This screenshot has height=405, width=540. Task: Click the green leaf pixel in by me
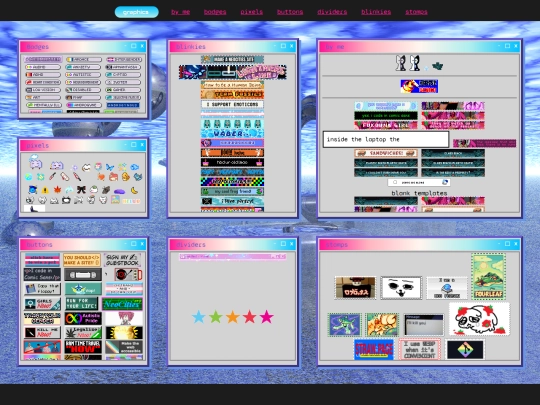pos(438,66)
